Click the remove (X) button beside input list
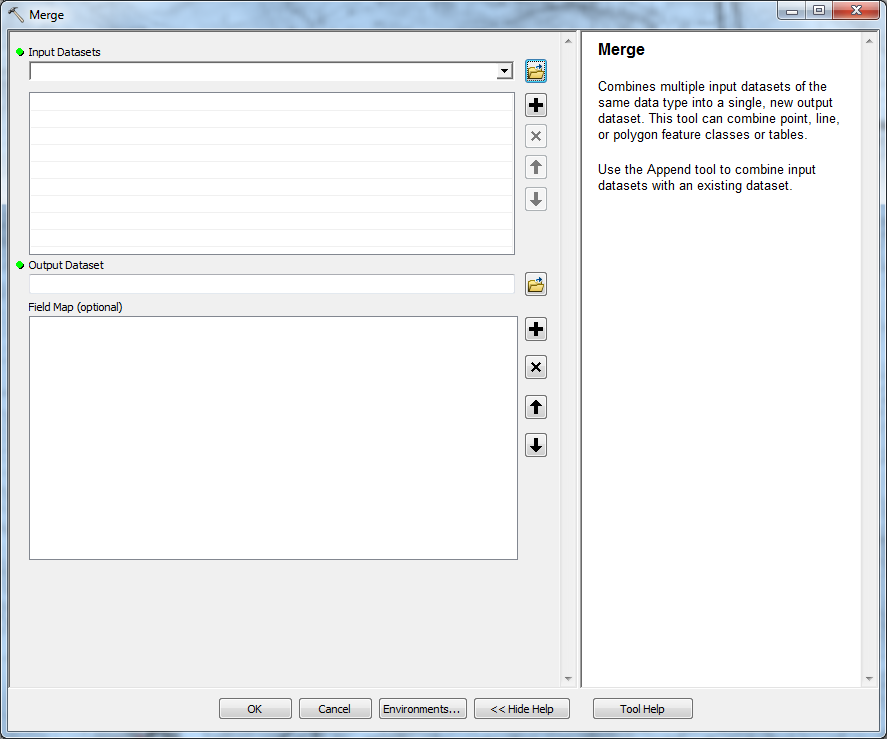887x739 pixels. pyautogui.click(x=536, y=136)
